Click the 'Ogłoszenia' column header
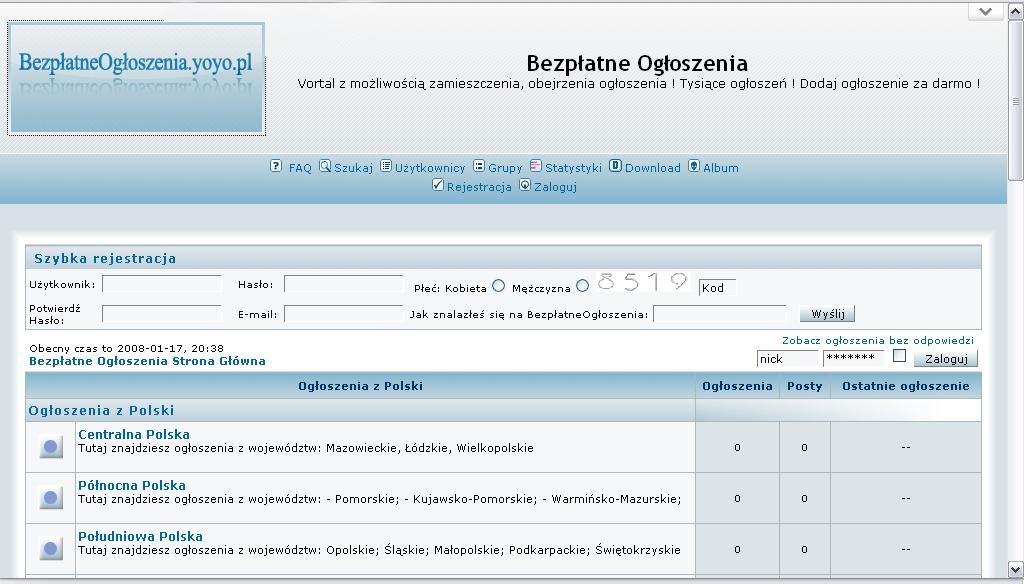 [737, 386]
